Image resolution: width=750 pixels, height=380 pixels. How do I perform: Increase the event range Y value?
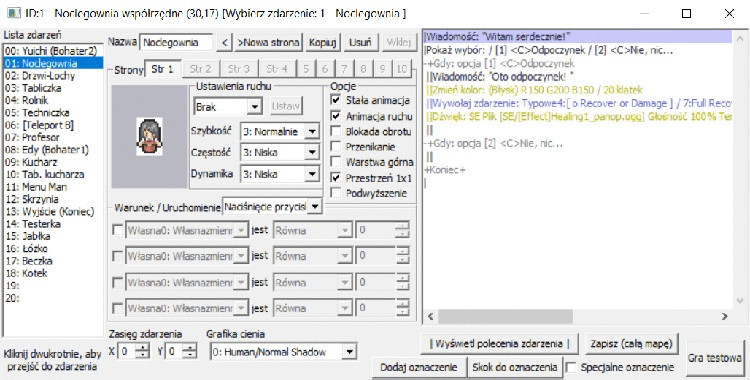189,347
